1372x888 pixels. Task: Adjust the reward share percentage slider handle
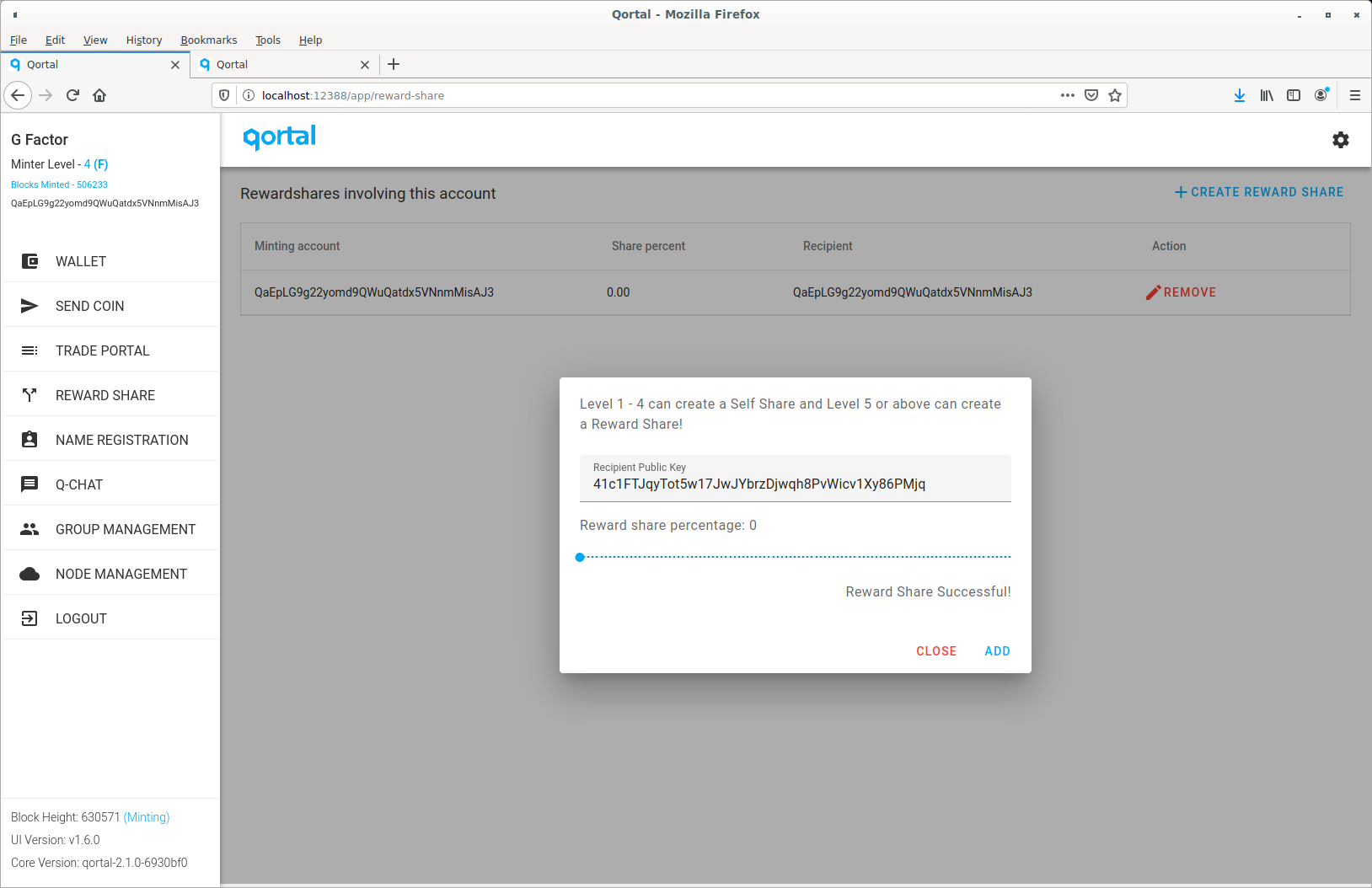580,557
